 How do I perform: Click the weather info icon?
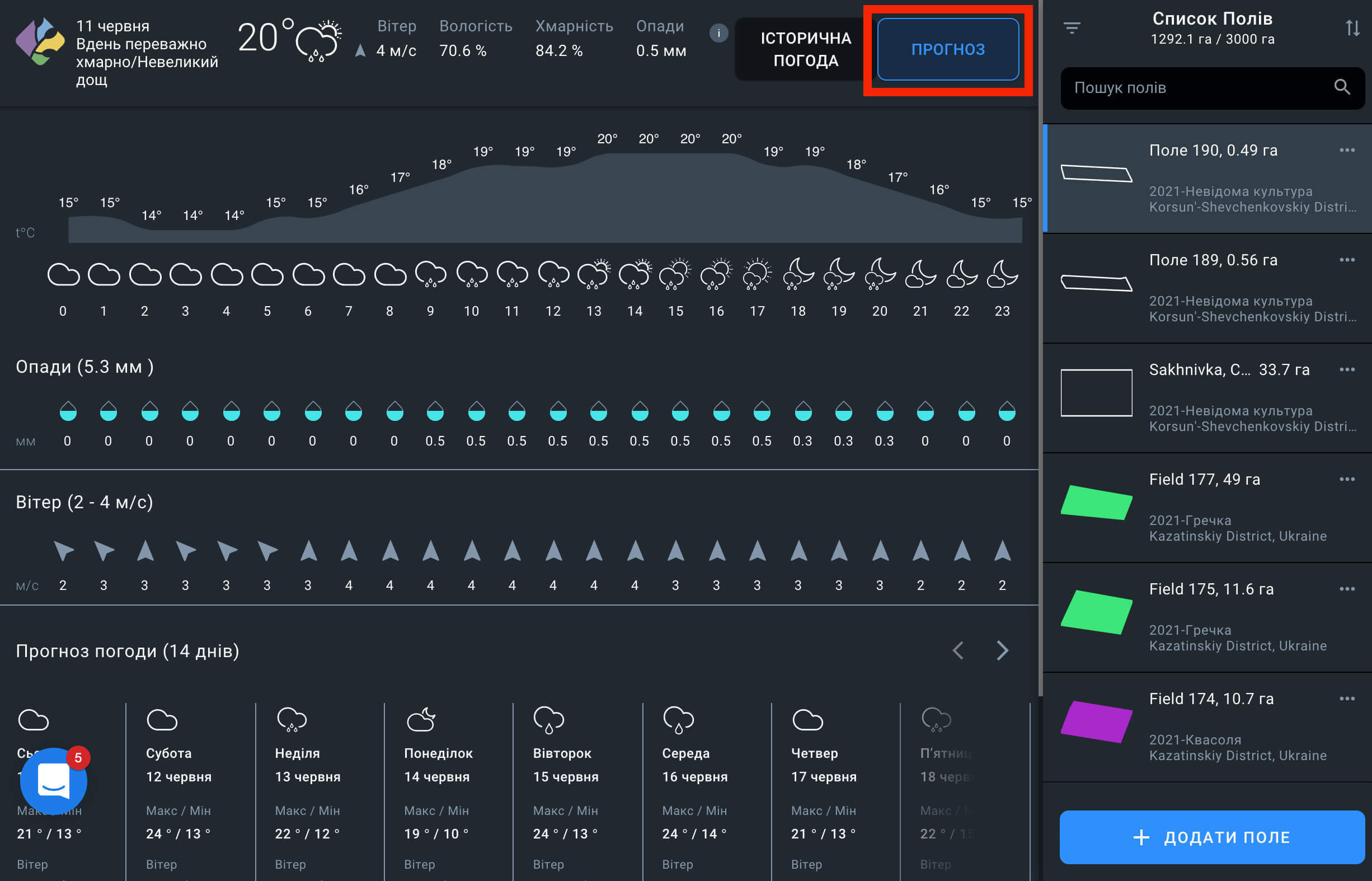pyautogui.click(x=718, y=34)
